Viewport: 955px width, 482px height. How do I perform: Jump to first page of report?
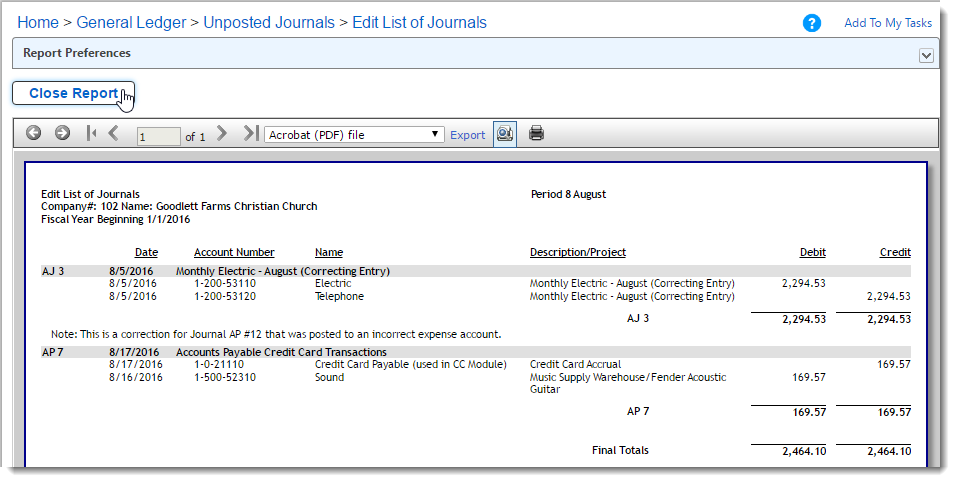[x=91, y=133]
